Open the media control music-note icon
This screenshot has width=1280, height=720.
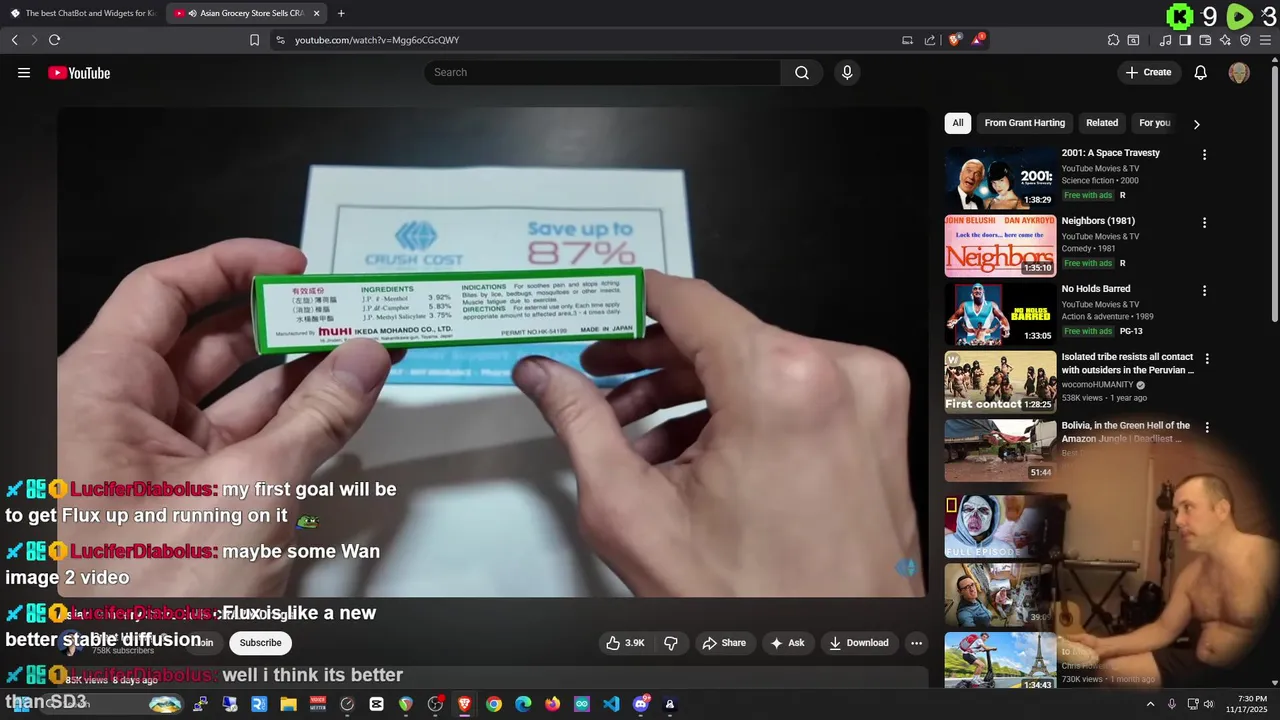pos(1165,40)
